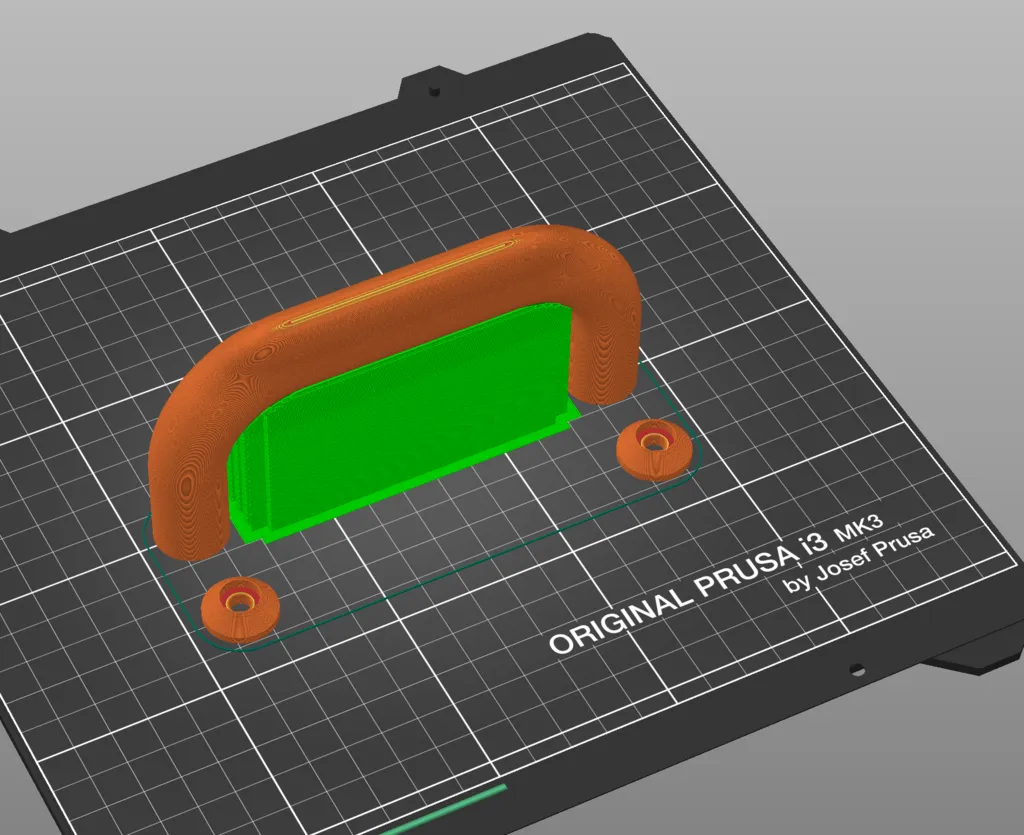Click the center hole of left washer
This screenshot has width=1024, height=835.
coord(240,603)
